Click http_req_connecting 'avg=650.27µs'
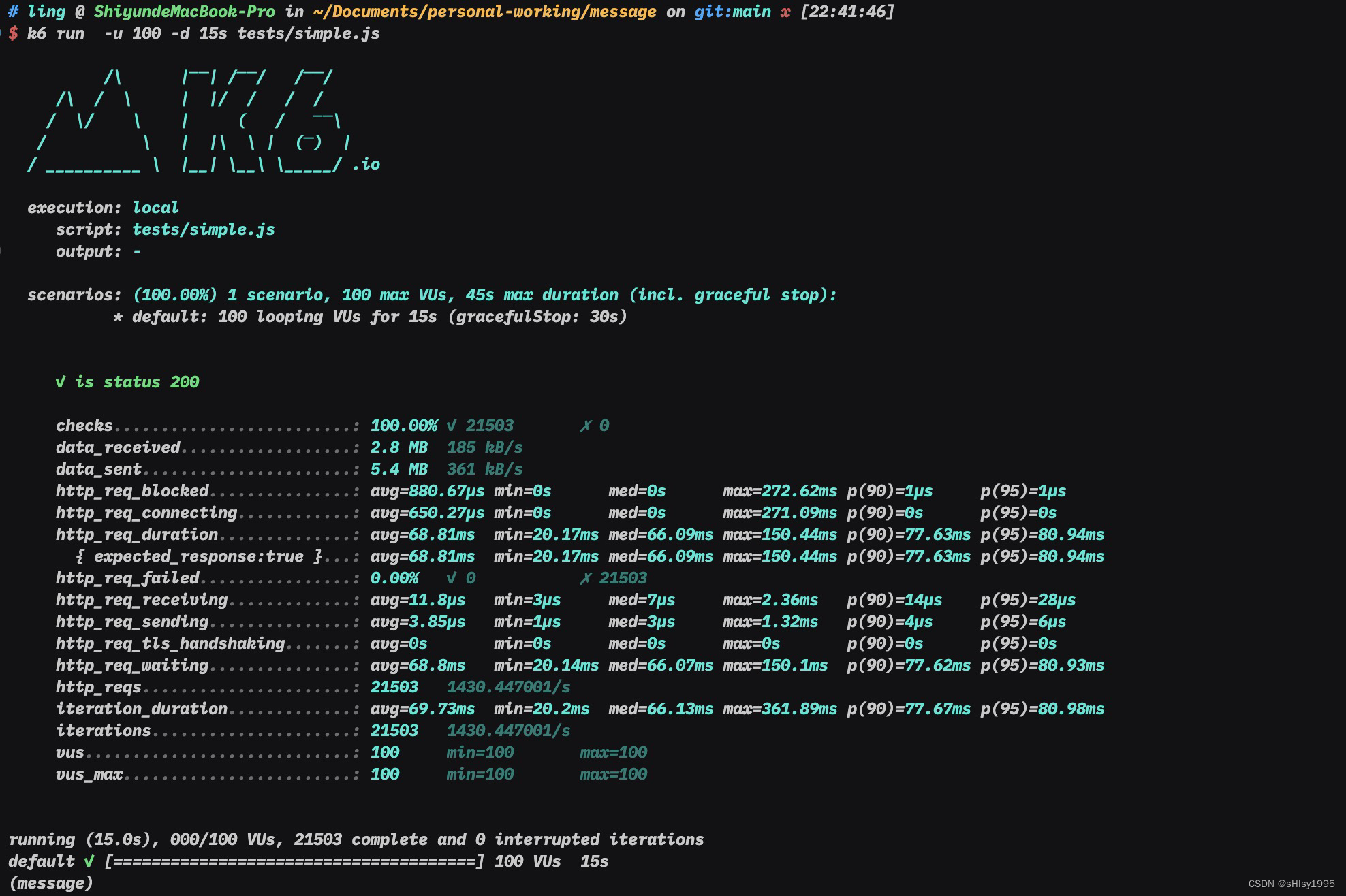 427,513
